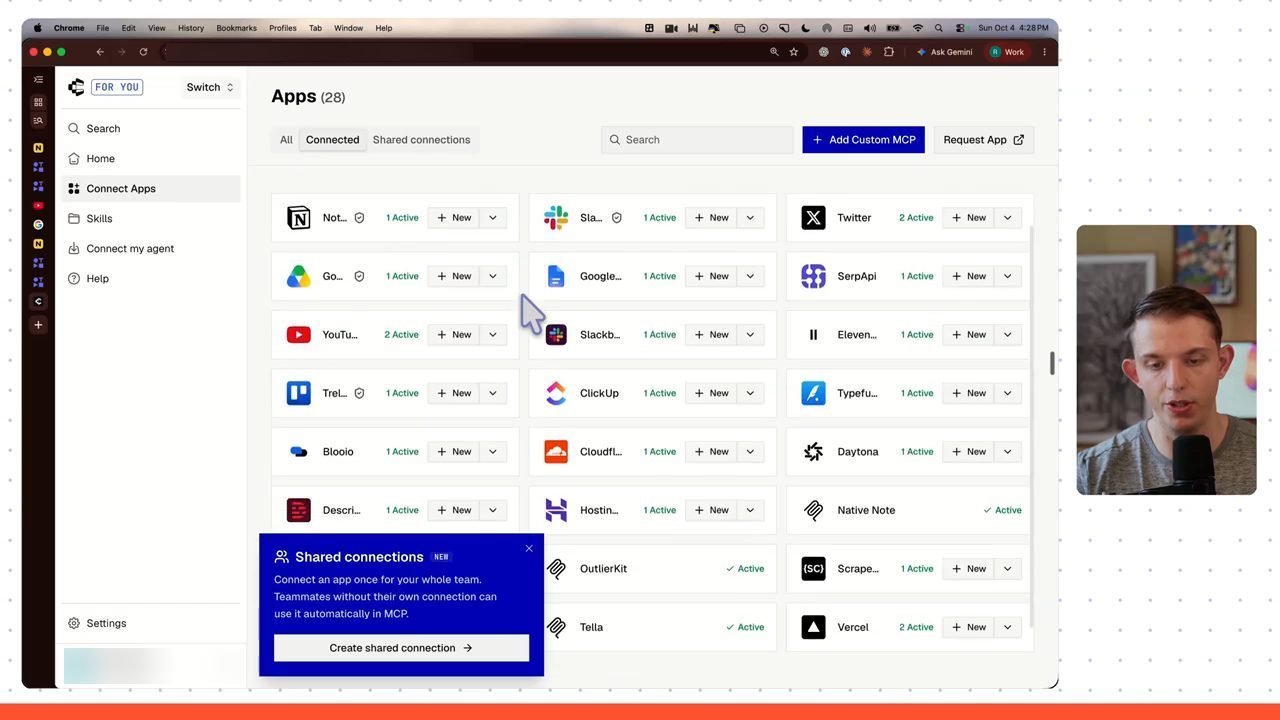Click the Blooio app icon

pyautogui.click(x=298, y=452)
